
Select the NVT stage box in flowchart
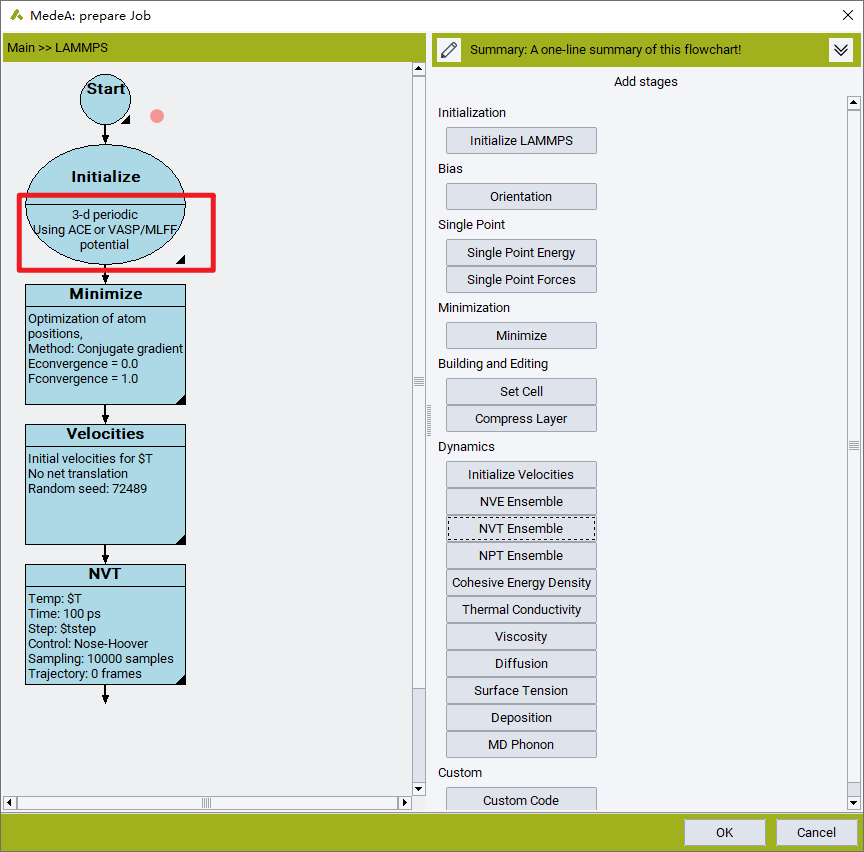coord(105,624)
